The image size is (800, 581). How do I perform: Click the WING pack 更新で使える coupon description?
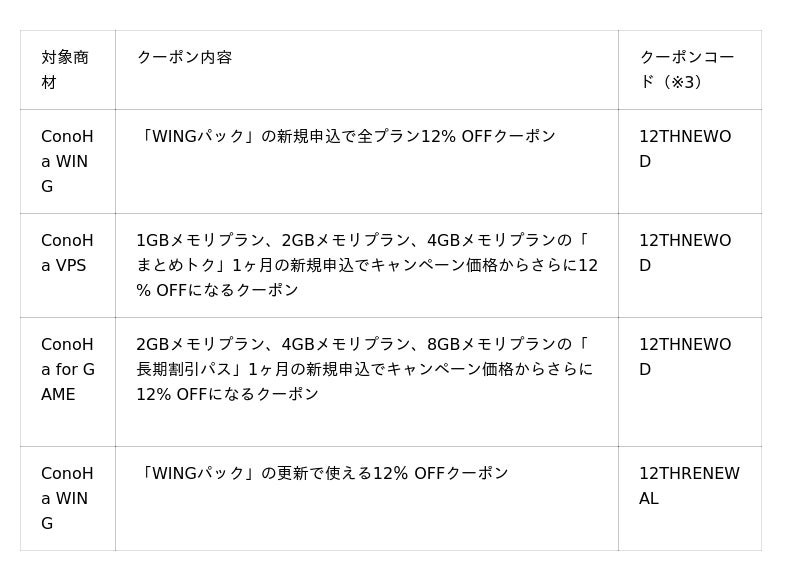(322, 474)
